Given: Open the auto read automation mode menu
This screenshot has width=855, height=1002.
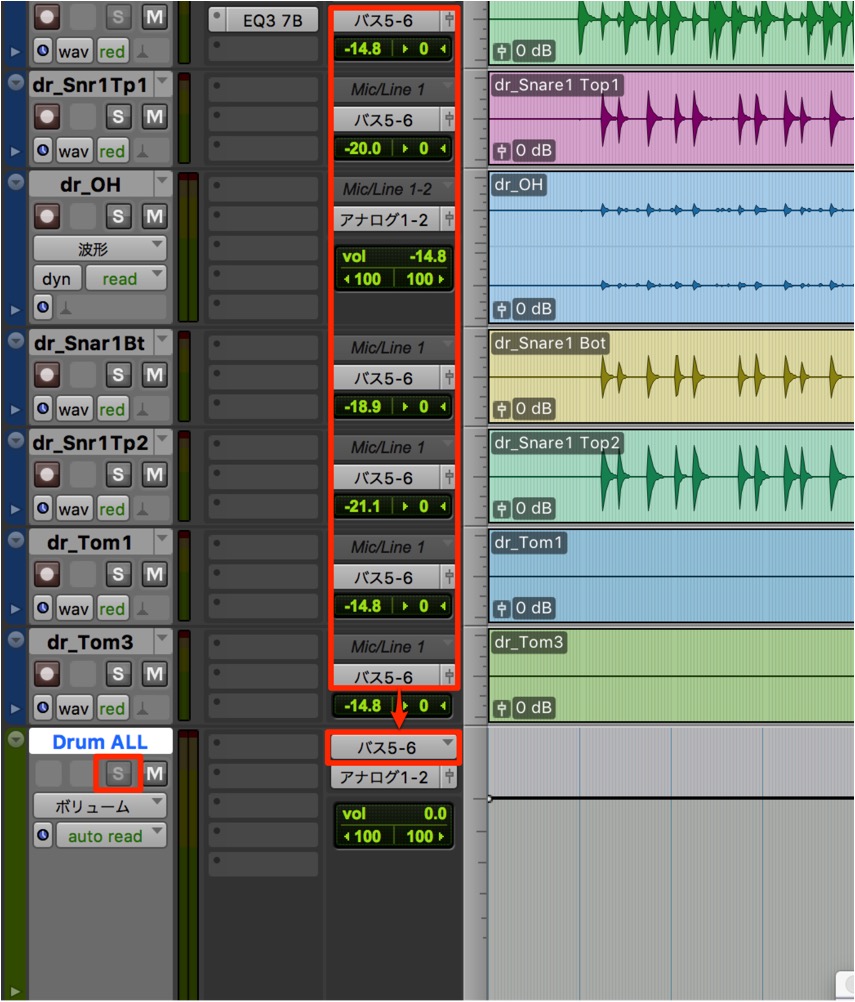Looking at the screenshot, I should (x=112, y=836).
